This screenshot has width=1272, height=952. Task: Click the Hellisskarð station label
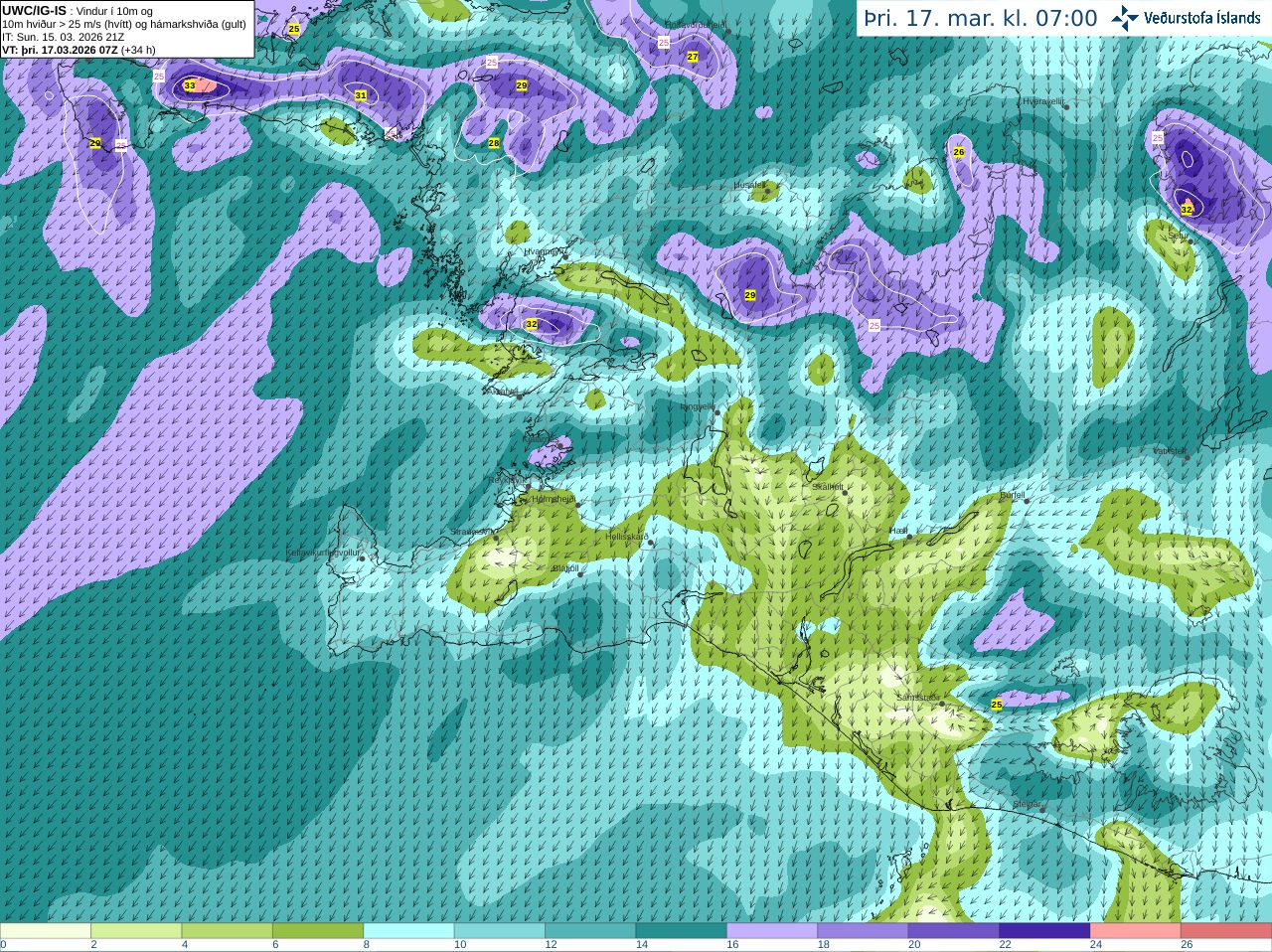click(x=627, y=537)
